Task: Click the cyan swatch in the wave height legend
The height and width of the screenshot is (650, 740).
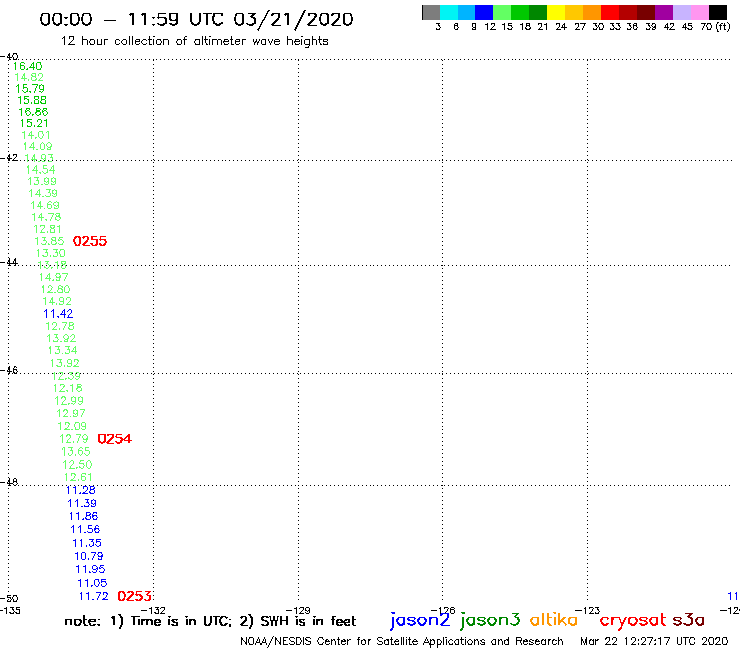Action: click(x=449, y=12)
